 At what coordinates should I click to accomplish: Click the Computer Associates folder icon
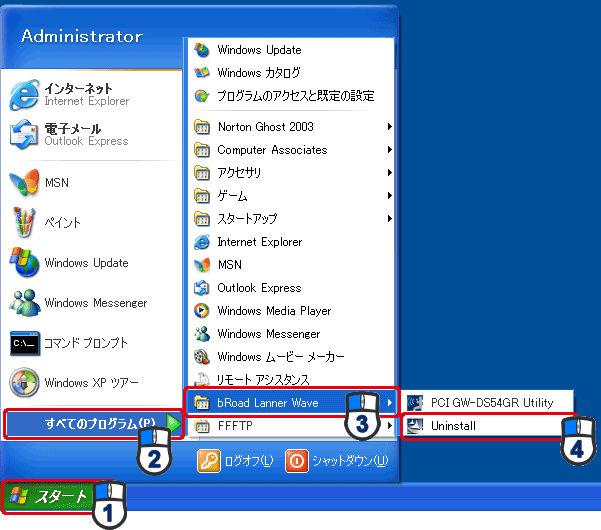[202, 150]
